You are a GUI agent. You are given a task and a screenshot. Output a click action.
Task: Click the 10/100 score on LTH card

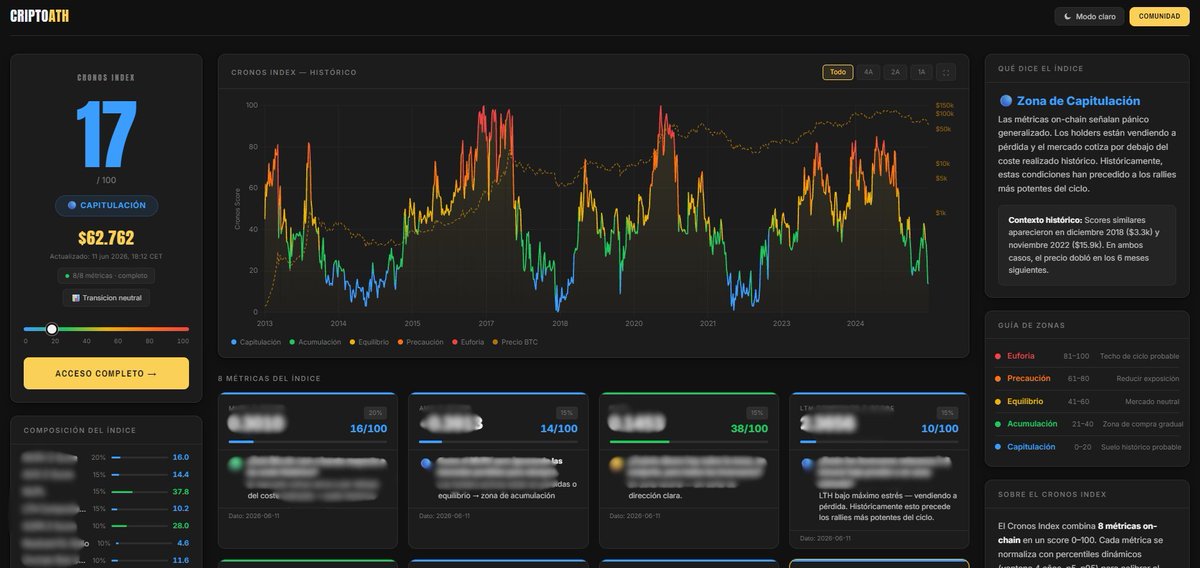[940, 428]
